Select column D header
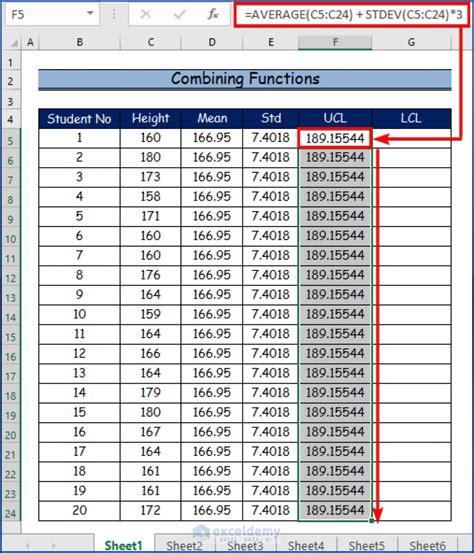Image resolution: width=474 pixels, height=553 pixels. pyautogui.click(x=212, y=42)
